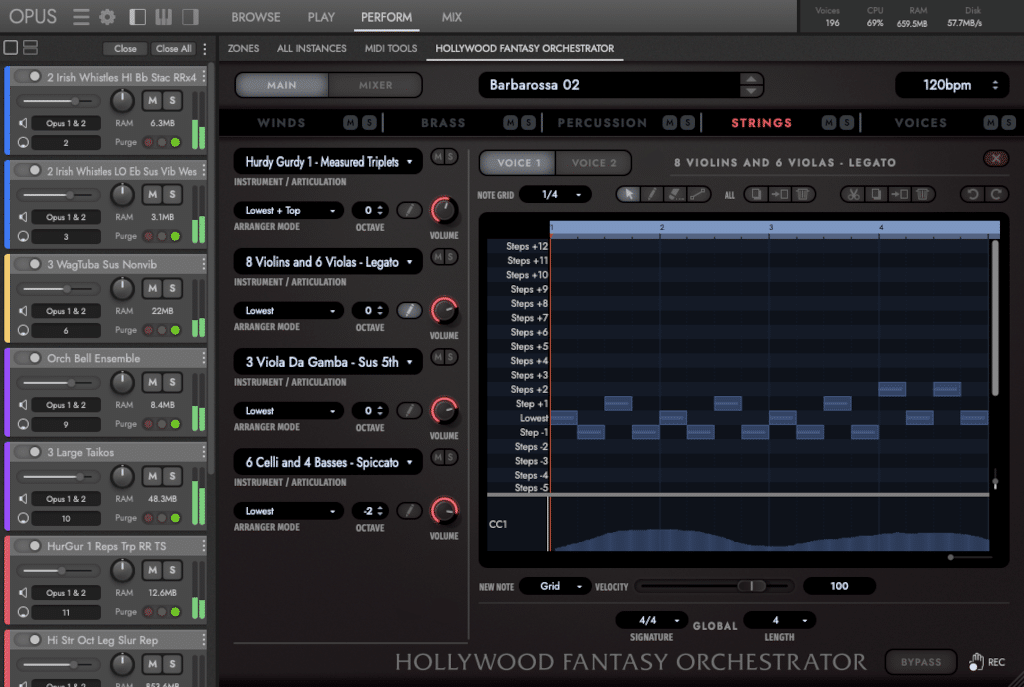
Task: Copy all using ALL group copy icon
Action: pos(756,195)
